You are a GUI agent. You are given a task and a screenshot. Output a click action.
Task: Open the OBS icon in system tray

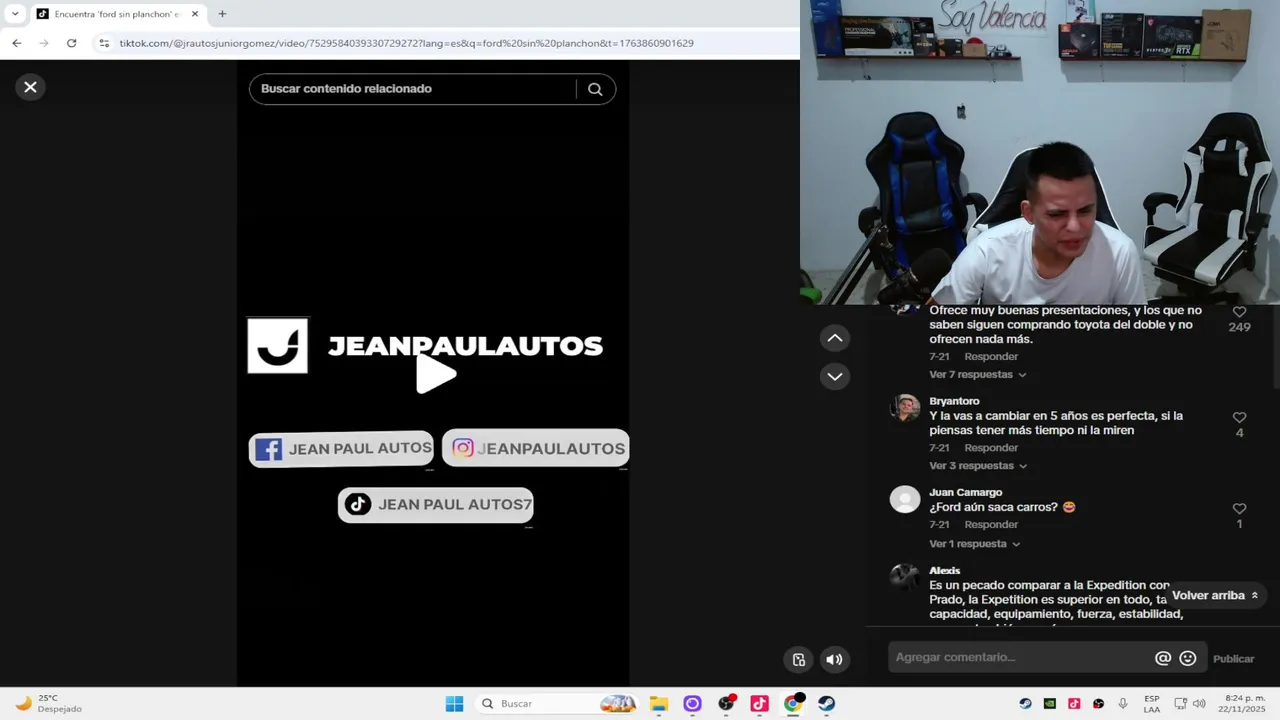(1098, 704)
